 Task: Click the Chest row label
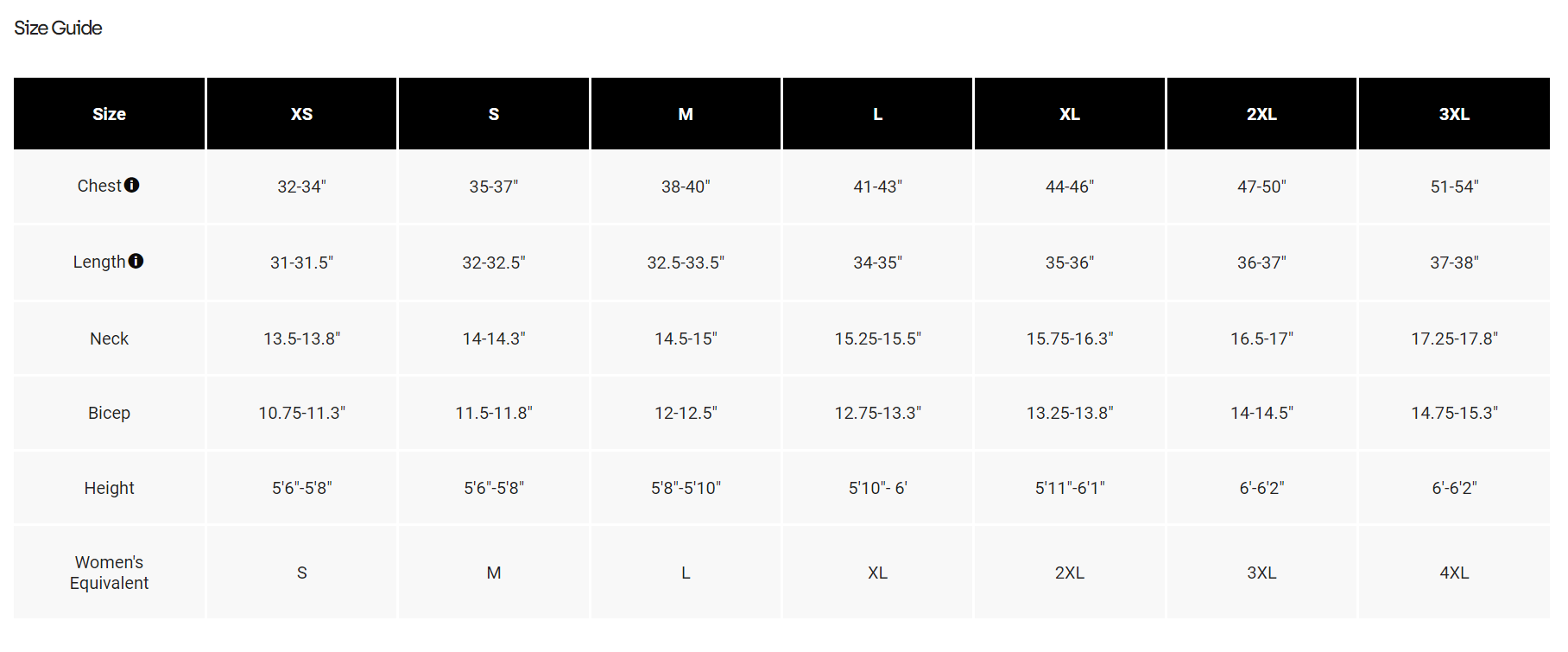99,186
